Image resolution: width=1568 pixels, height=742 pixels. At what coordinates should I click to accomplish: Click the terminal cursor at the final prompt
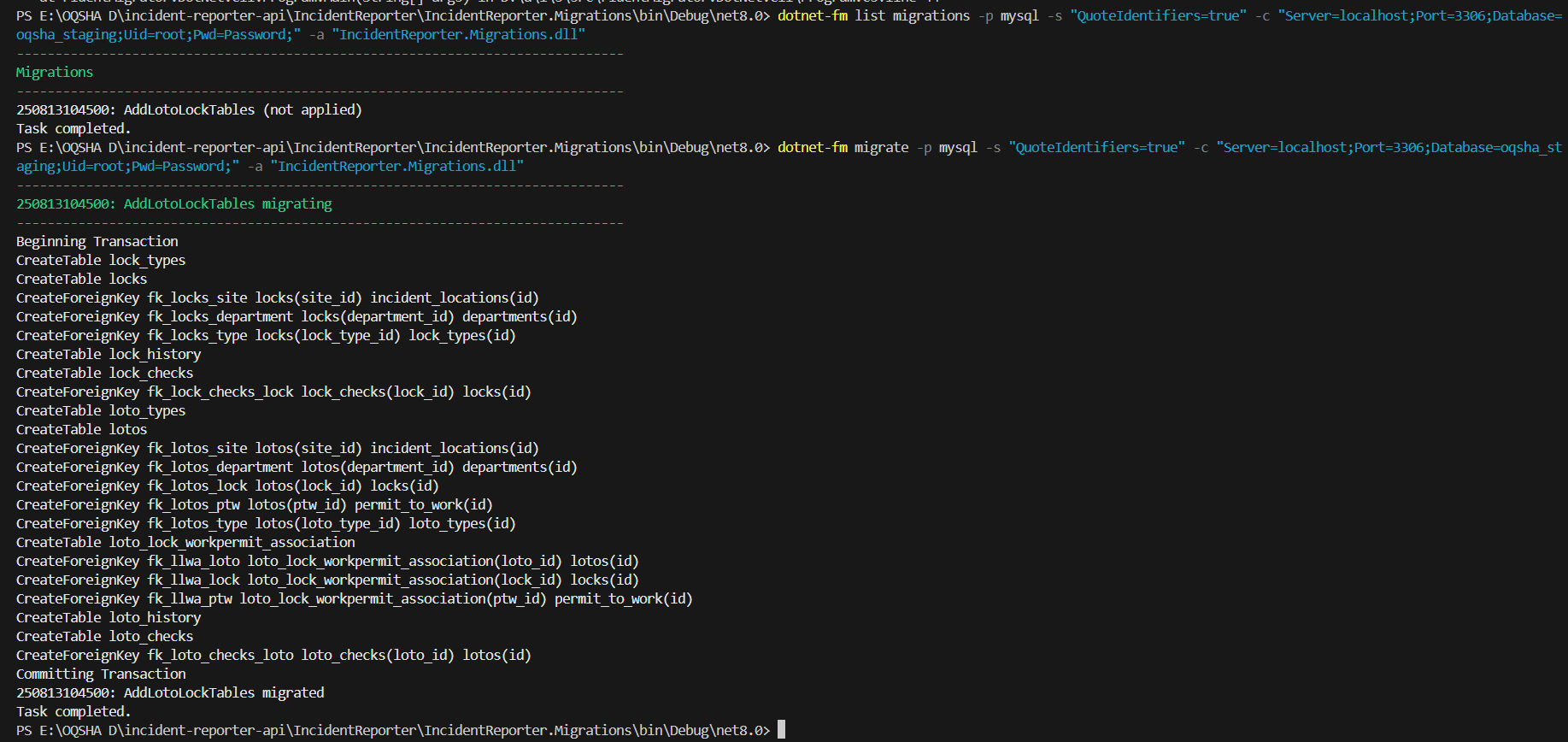point(781,730)
